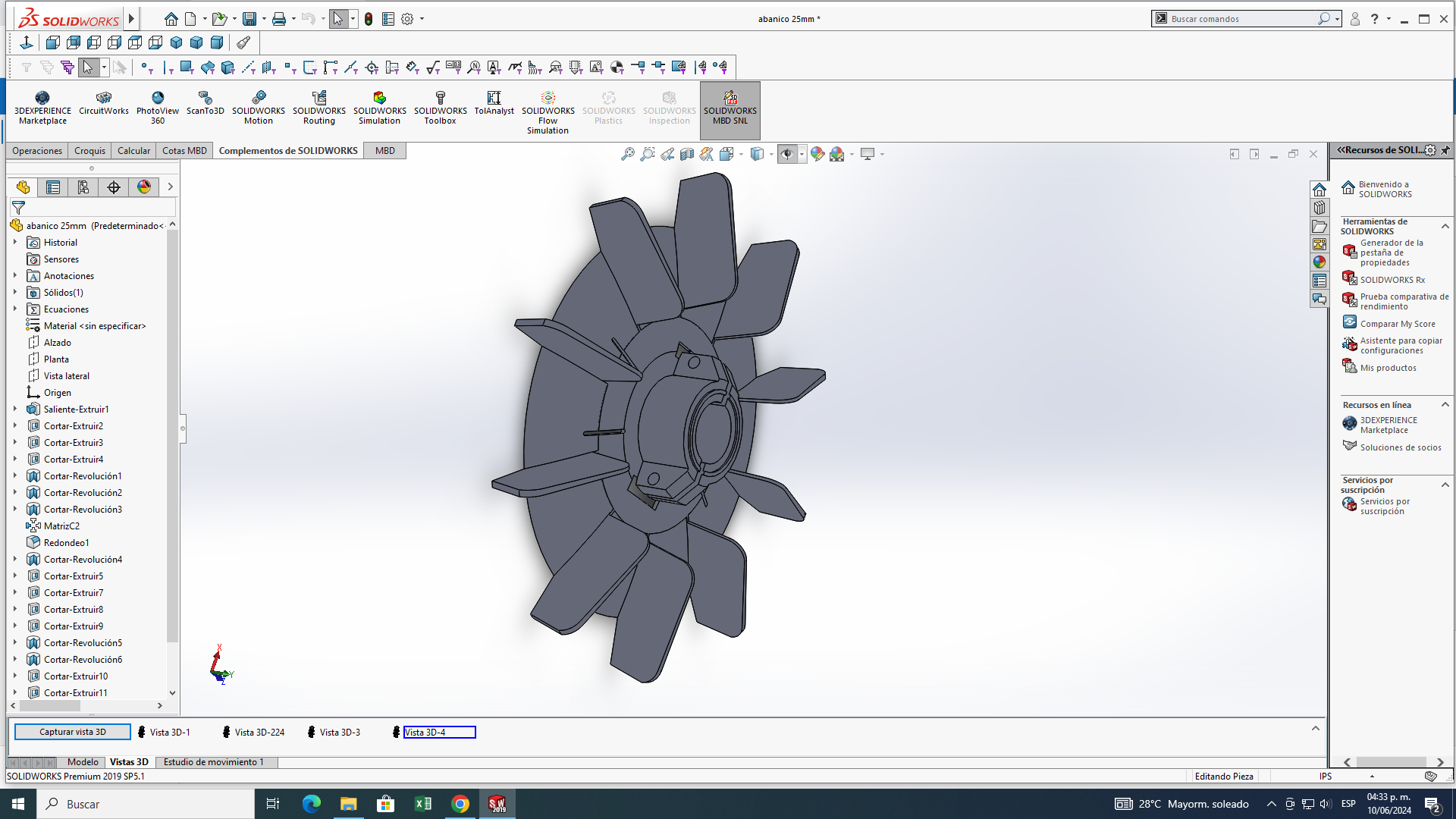Expand the Saliente-Extruir1 feature
Image resolution: width=1456 pixels, height=819 pixels.
point(14,409)
